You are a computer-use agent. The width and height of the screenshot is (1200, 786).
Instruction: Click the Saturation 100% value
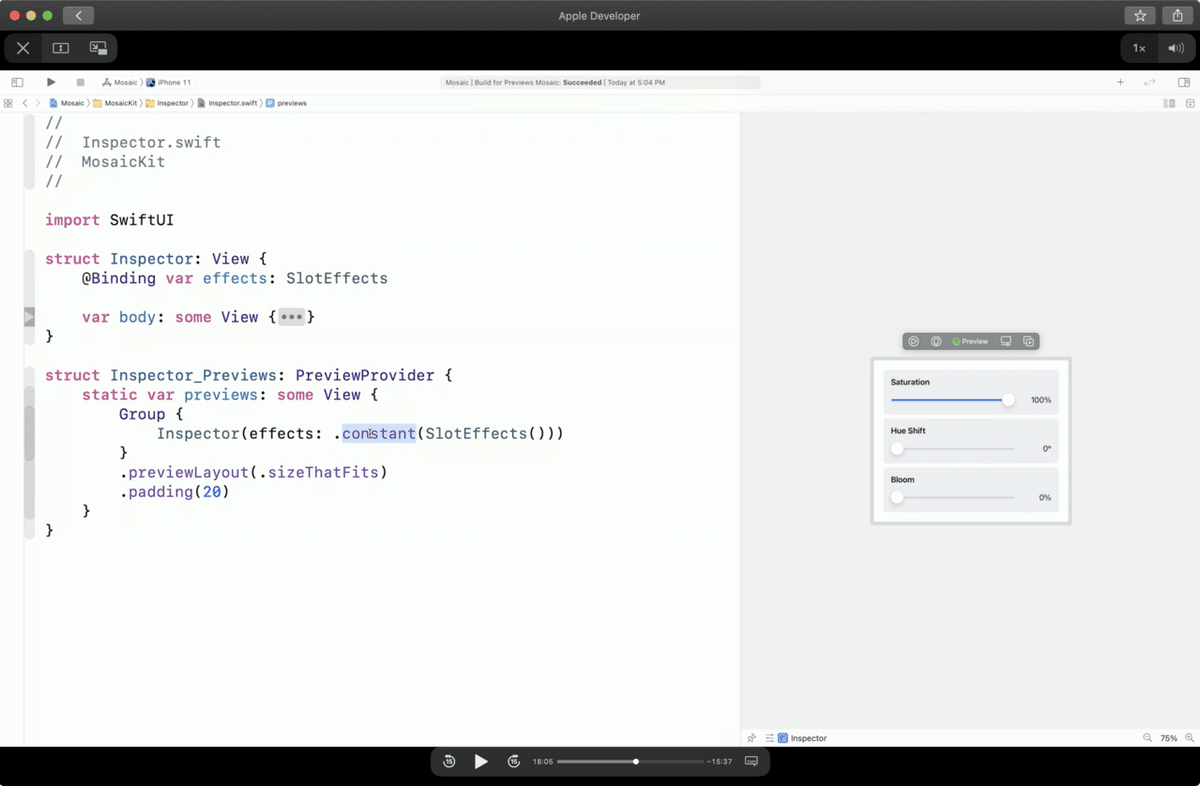tap(1041, 400)
